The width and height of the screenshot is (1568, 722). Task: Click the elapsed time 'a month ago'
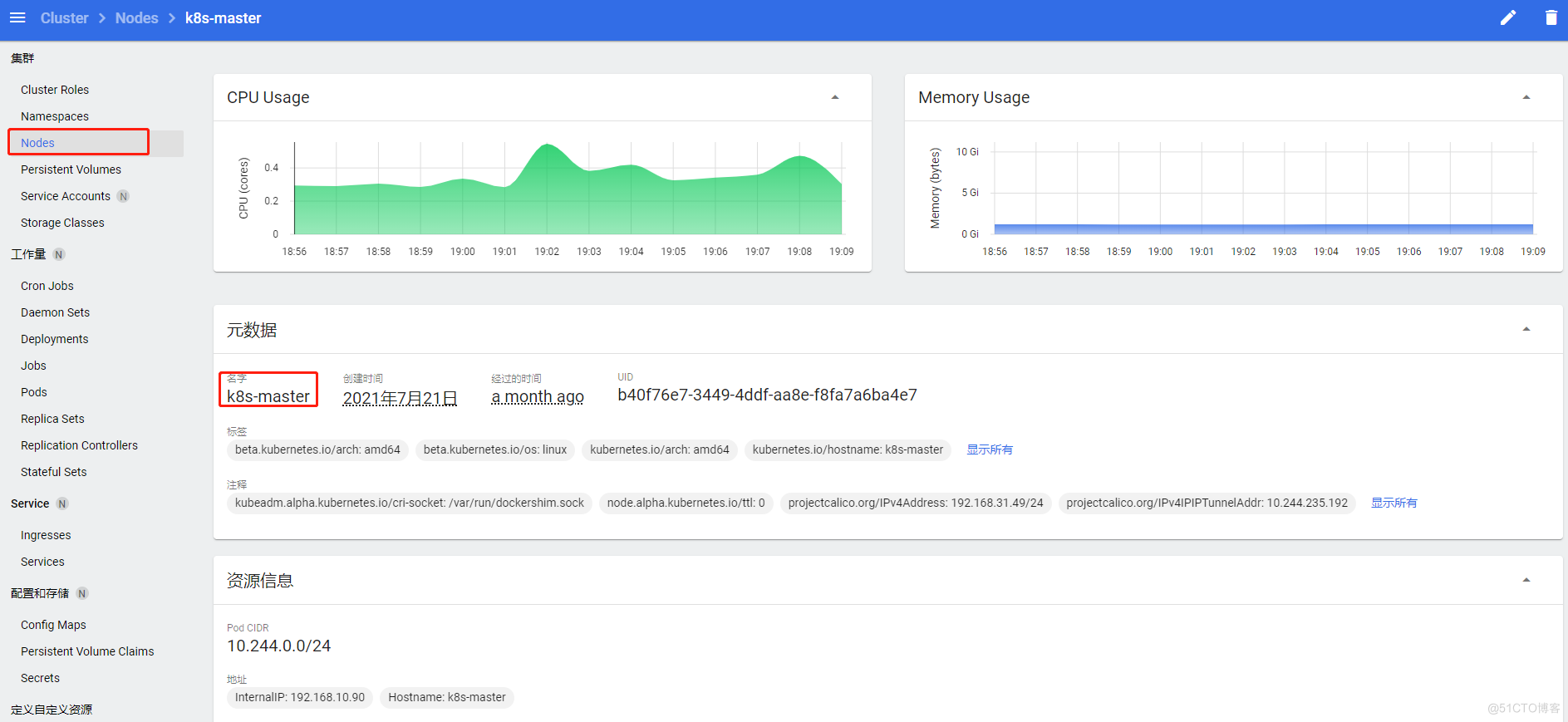pos(538,396)
